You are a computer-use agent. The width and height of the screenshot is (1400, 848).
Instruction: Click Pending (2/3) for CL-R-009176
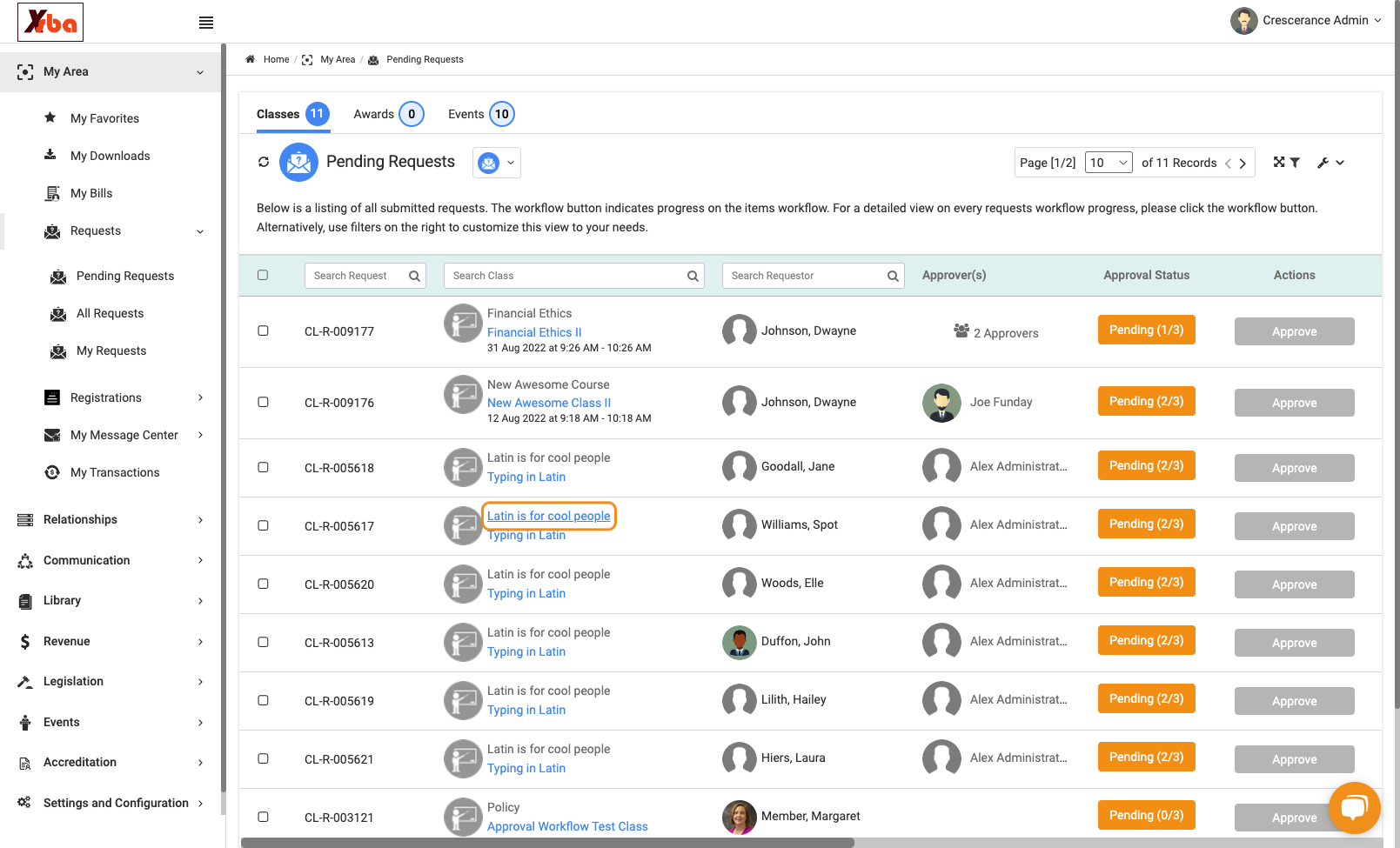click(x=1146, y=401)
